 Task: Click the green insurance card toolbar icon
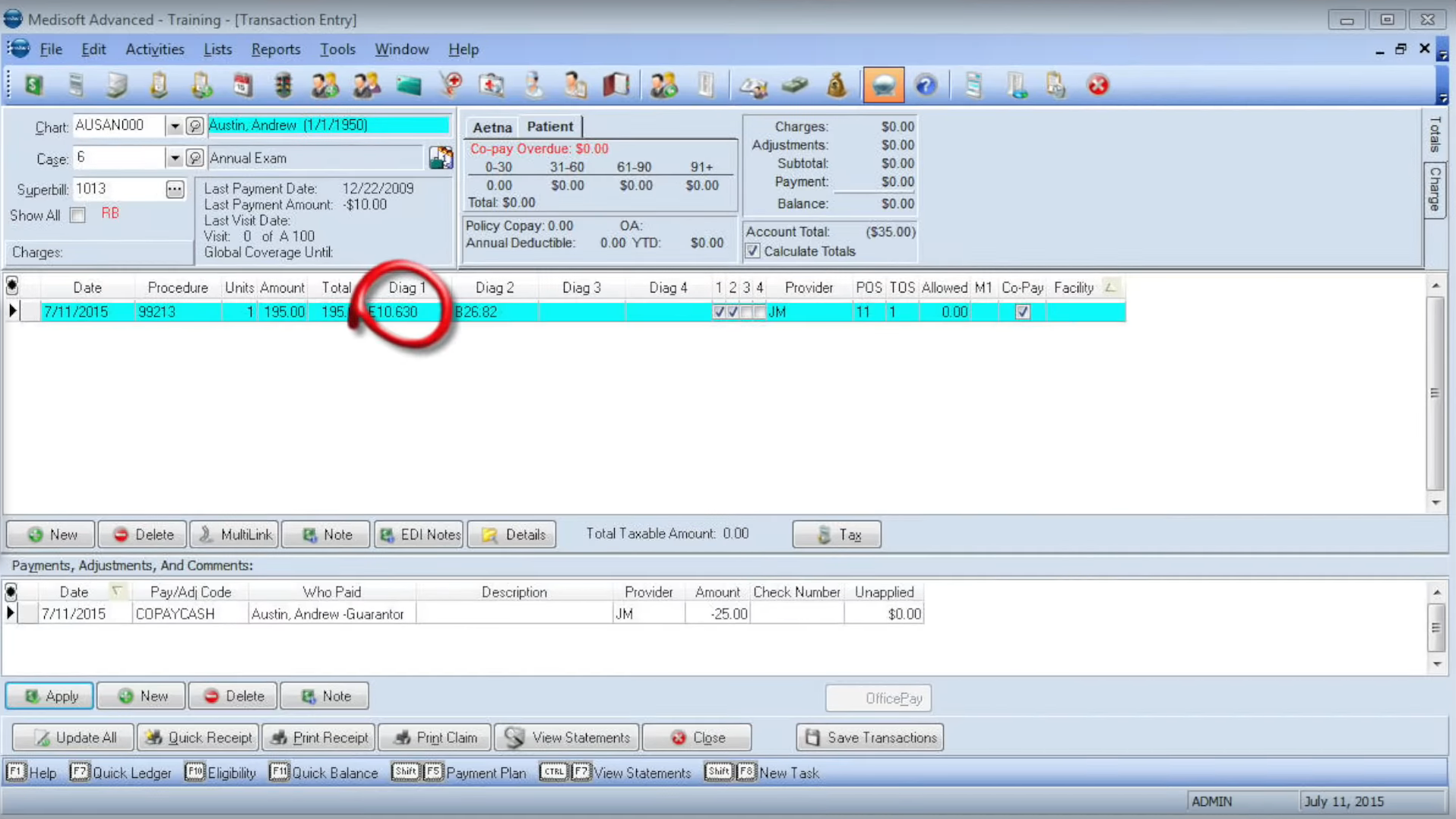click(408, 85)
